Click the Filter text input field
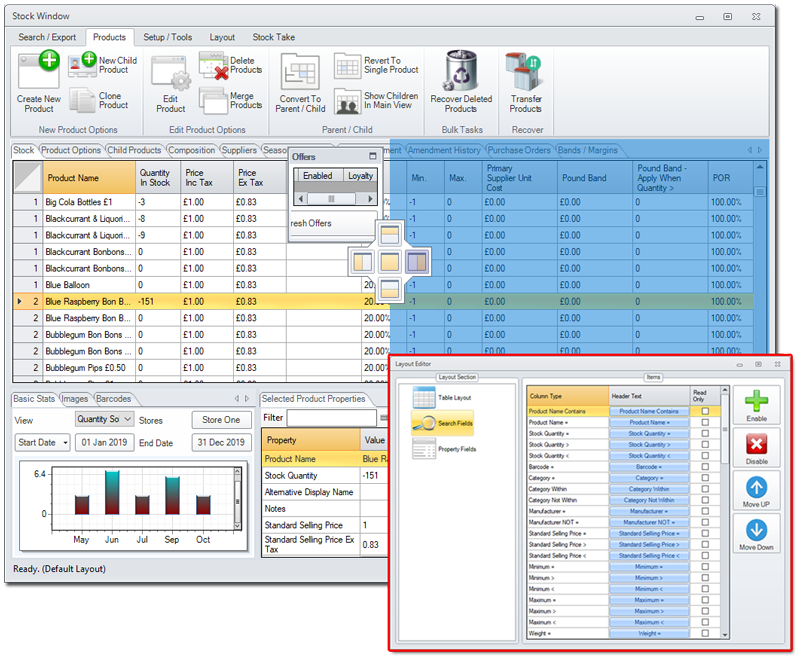Screen dimensions: 800x662 coord(332,418)
